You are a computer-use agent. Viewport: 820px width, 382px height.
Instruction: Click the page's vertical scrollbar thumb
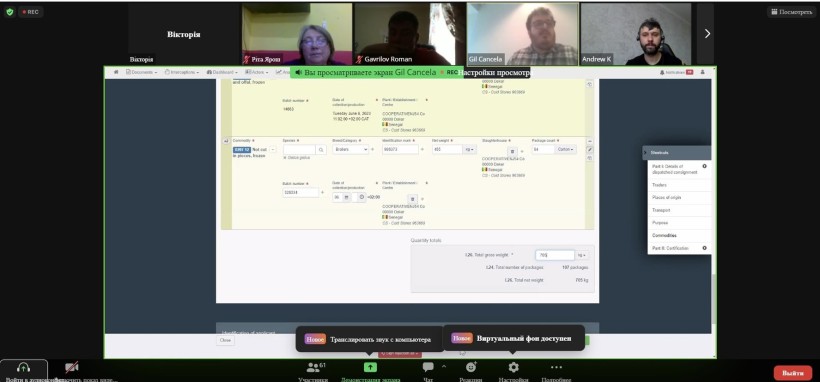[x=713, y=298]
